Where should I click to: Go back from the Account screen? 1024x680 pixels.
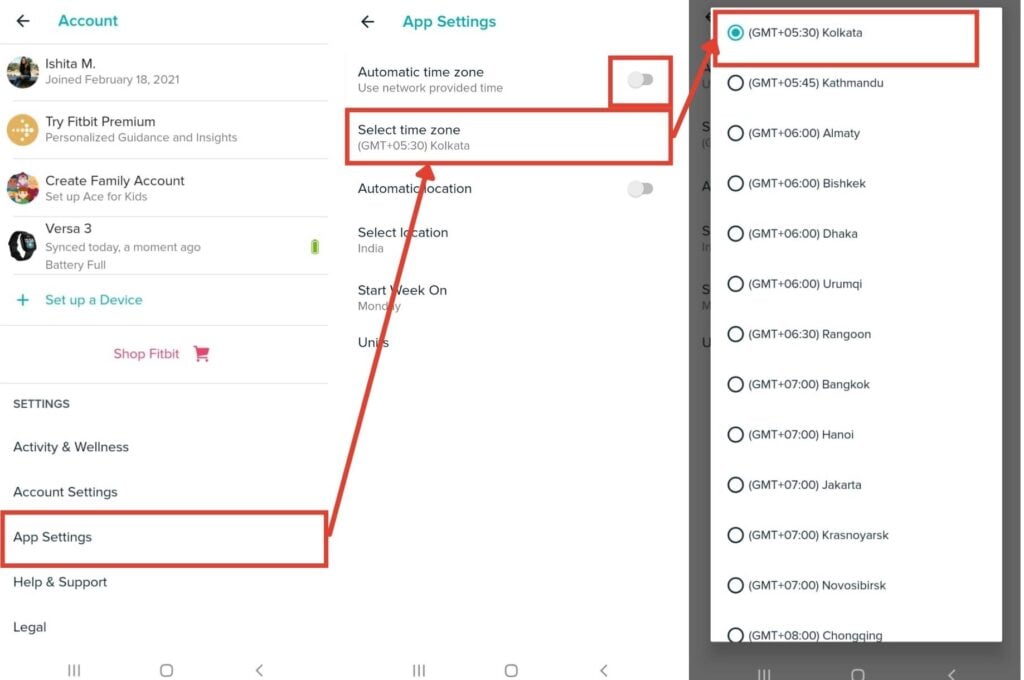[x=23, y=21]
